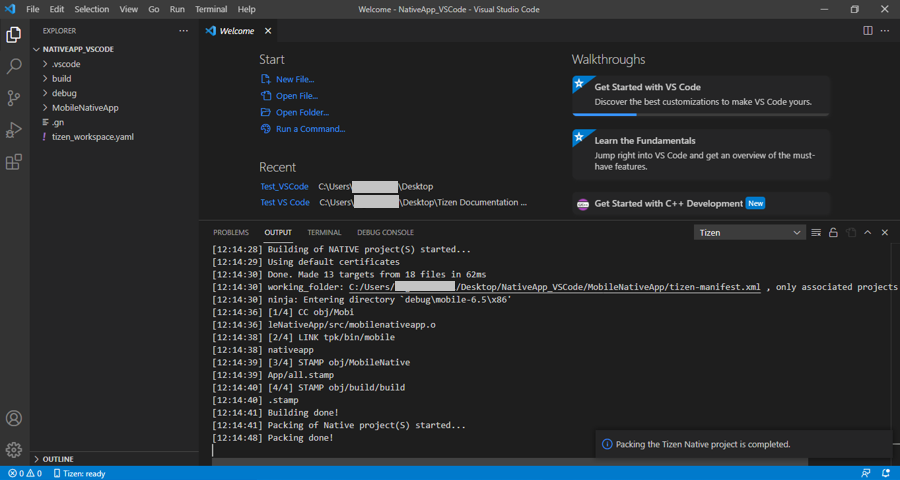900x480 pixels.
Task: Click the Open Folder... link
Action: tap(302, 112)
